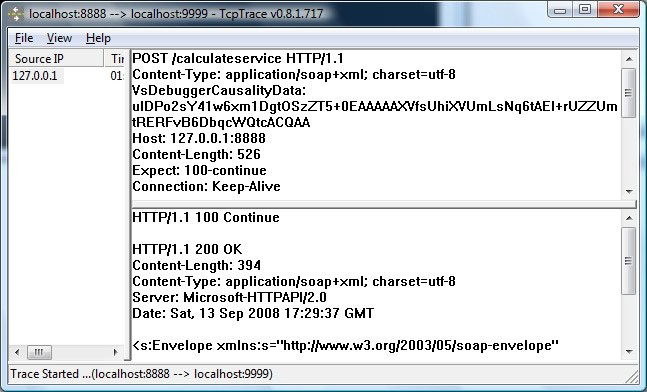
Task: Click the down arrow of request pane scrollbar
Action: tap(629, 191)
